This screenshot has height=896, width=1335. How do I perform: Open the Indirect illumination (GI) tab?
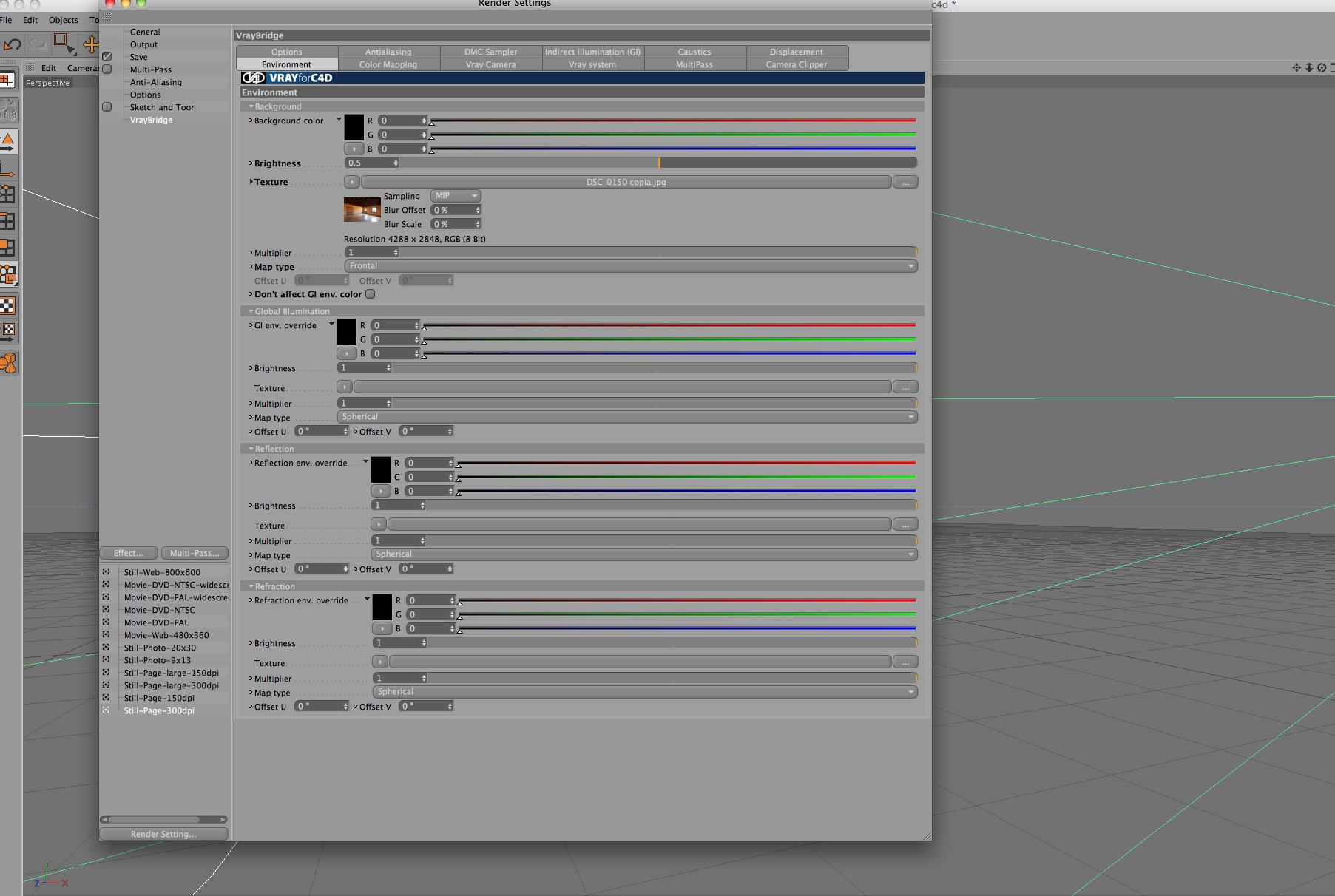pyautogui.click(x=593, y=52)
